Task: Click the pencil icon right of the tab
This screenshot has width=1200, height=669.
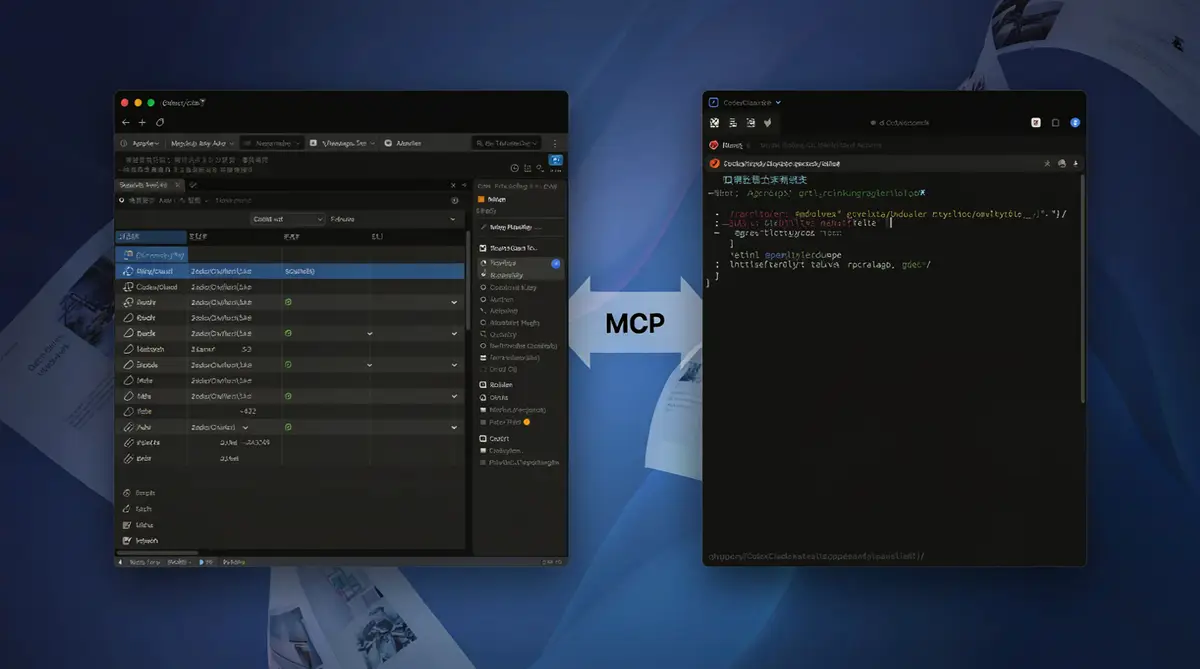Action: tap(194, 185)
